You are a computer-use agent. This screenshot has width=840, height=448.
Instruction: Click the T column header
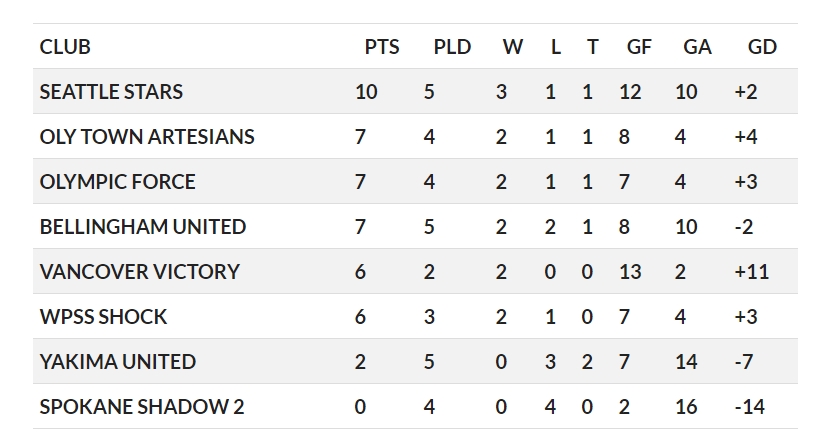pyautogui.click(x=592, y=47)
